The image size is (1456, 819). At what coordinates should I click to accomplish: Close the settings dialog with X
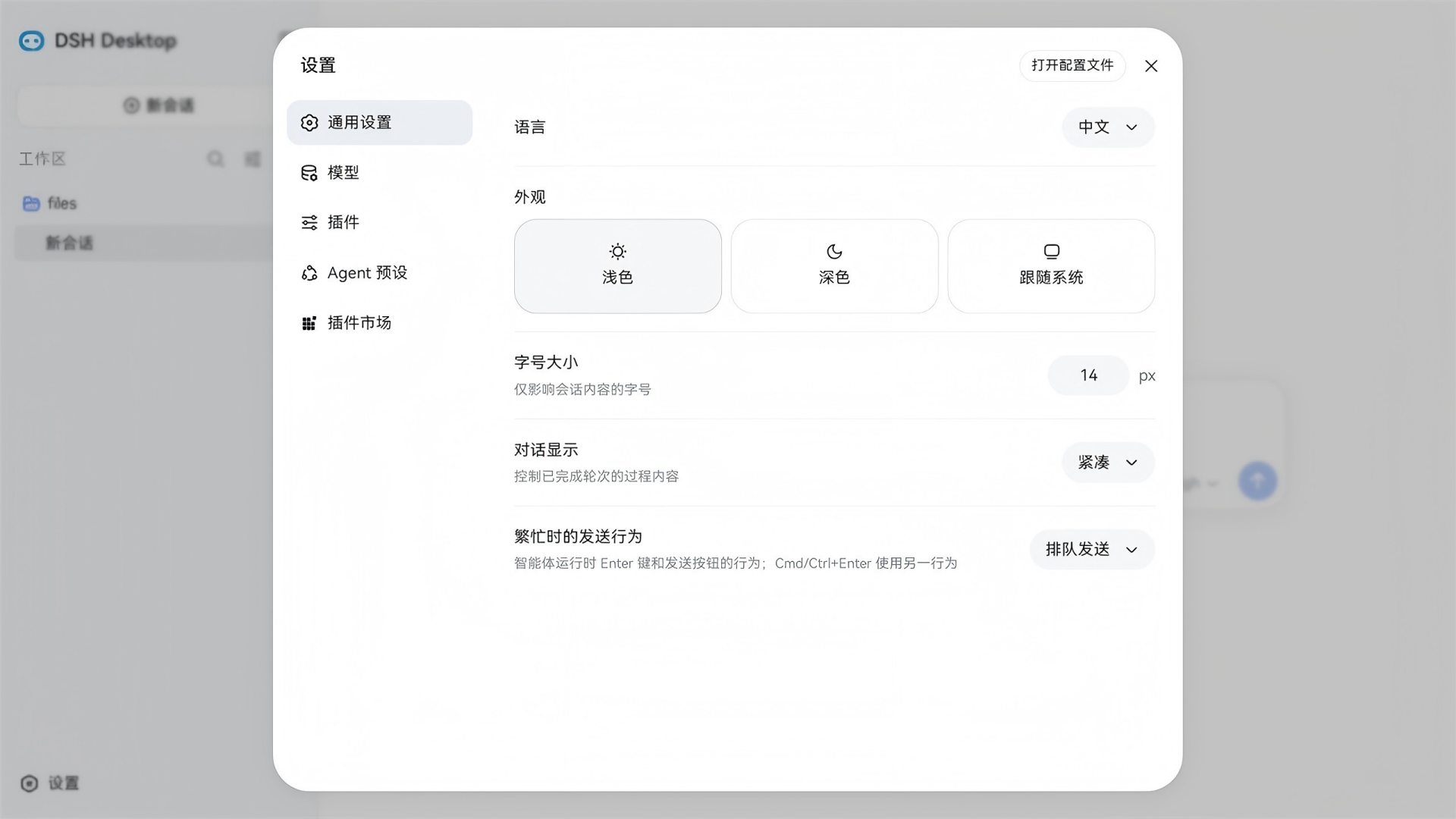point(1151,66)
